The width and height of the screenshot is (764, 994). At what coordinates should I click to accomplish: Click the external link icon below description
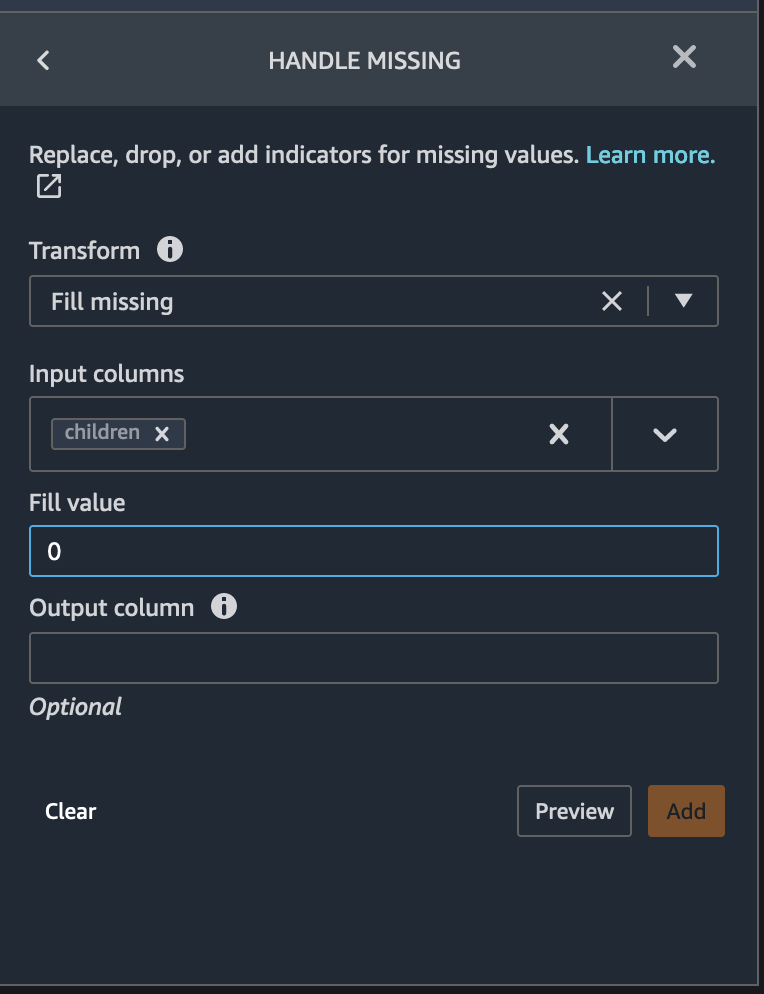pos(49,186)
